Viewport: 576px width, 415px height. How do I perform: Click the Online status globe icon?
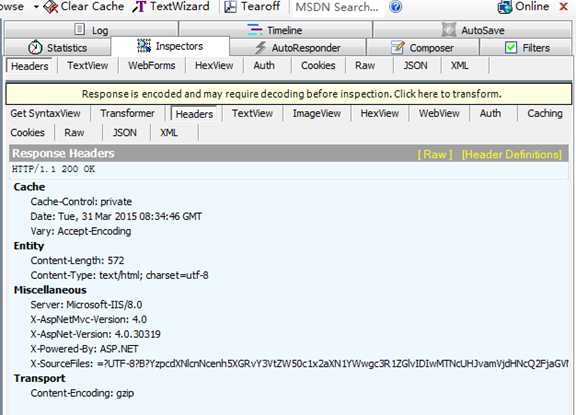pyautogui.click(x=504, y=7)
